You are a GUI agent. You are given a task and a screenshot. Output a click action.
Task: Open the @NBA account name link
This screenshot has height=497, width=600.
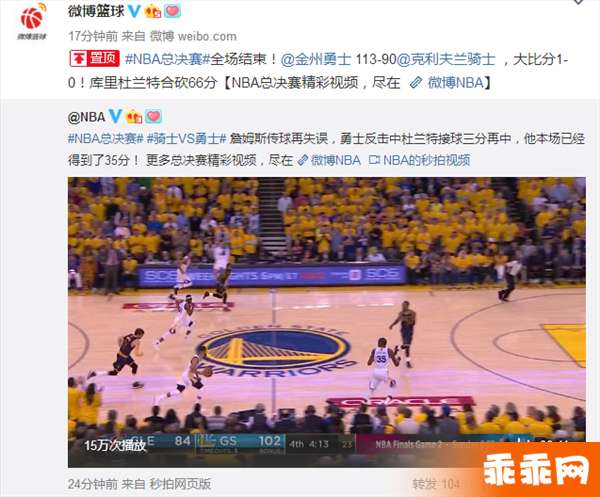86,117
